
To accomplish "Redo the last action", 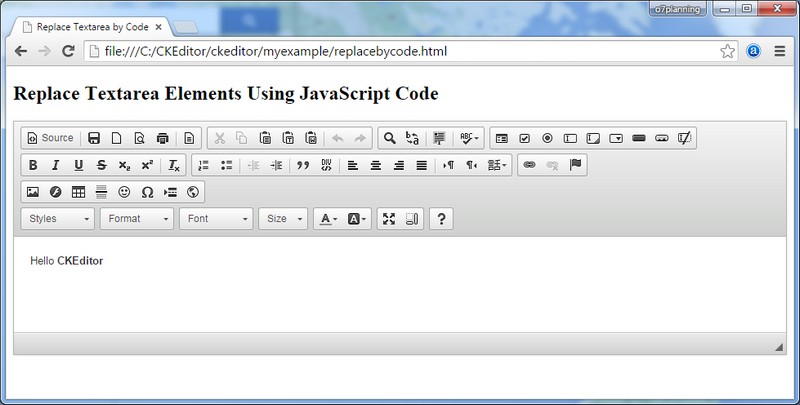I will 360,138.
